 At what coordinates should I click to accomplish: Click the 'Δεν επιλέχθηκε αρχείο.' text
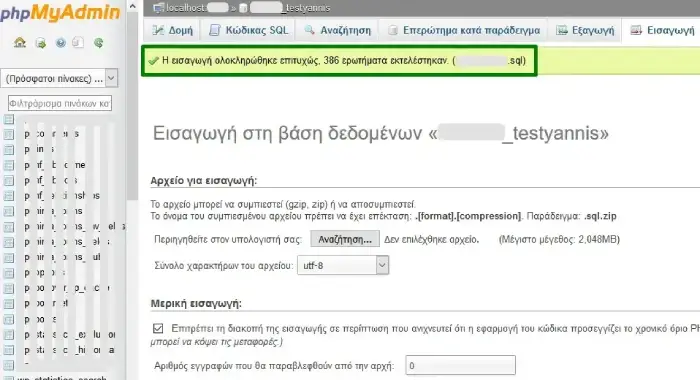coord(431,240)
